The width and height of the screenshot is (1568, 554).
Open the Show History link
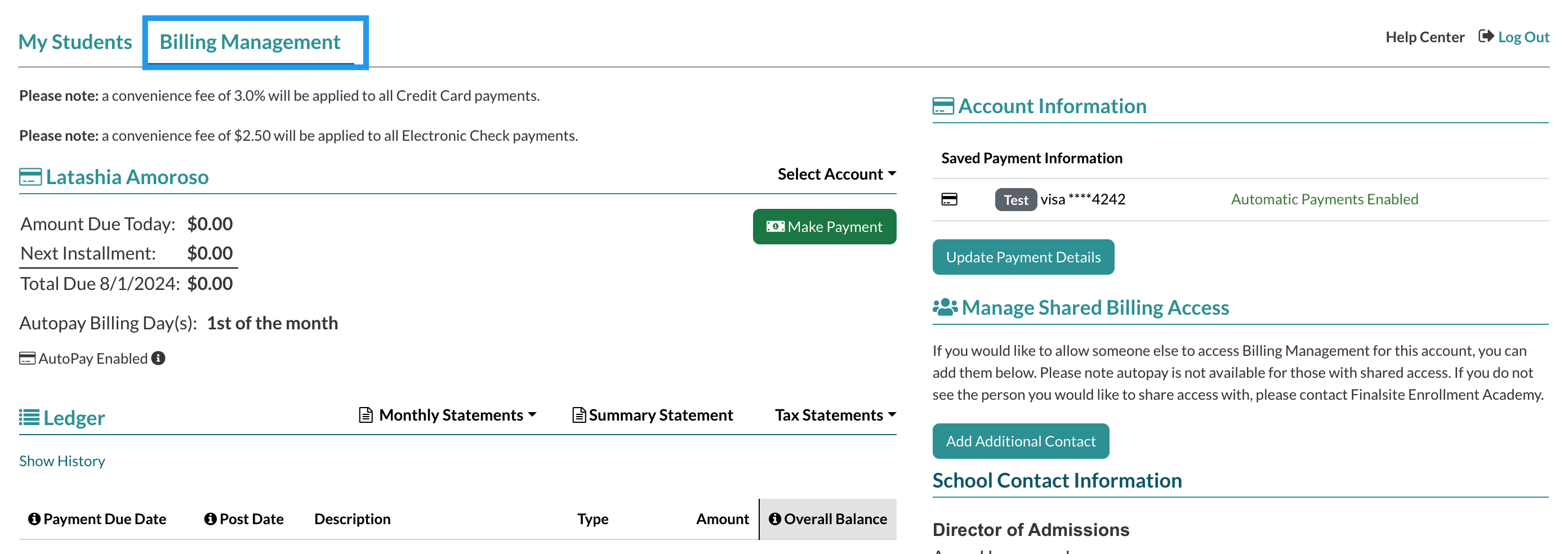coord(62,461)
